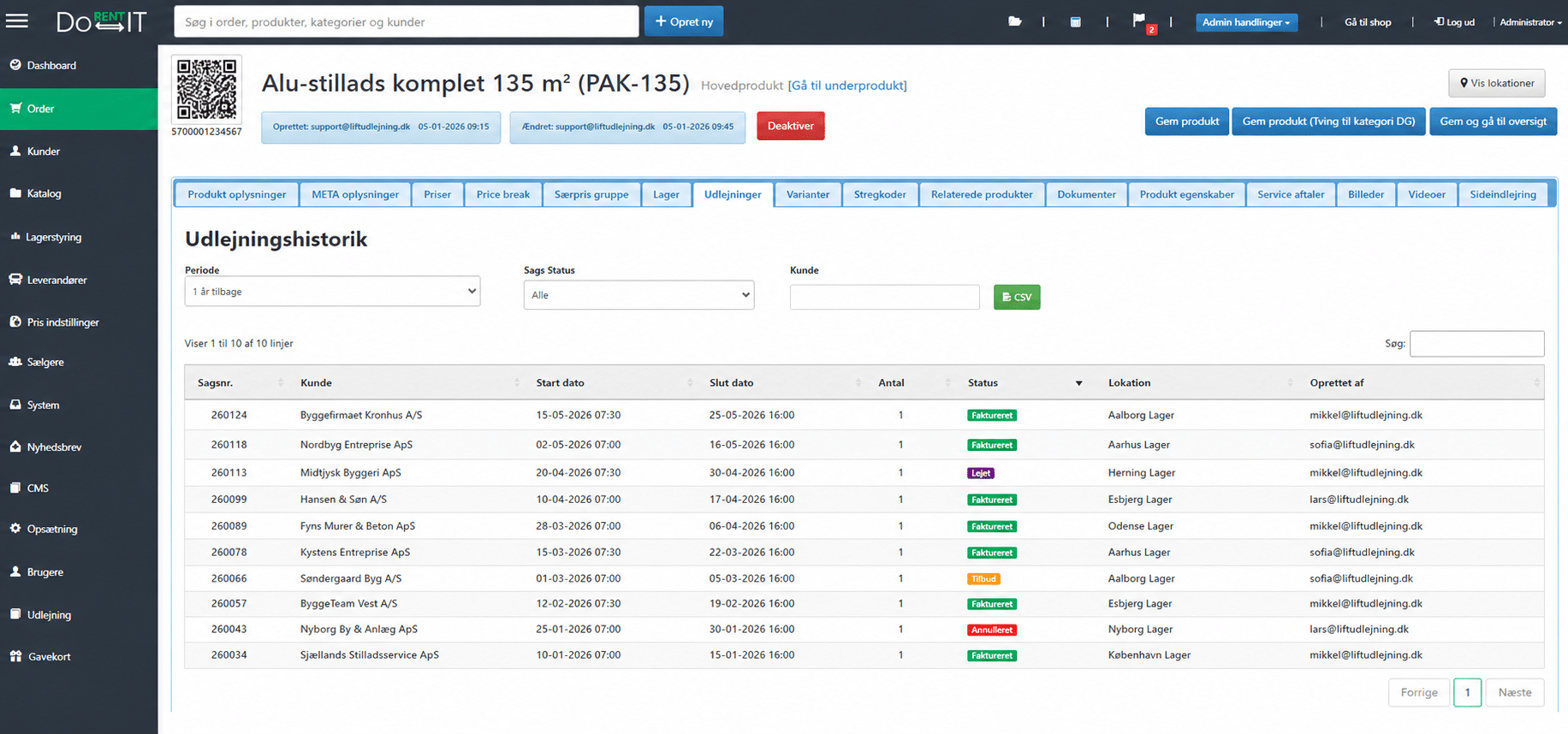Click the Lejet status badge
Image resolution: width=1568 pixels, height=734 pixels.
pos(981,473)
